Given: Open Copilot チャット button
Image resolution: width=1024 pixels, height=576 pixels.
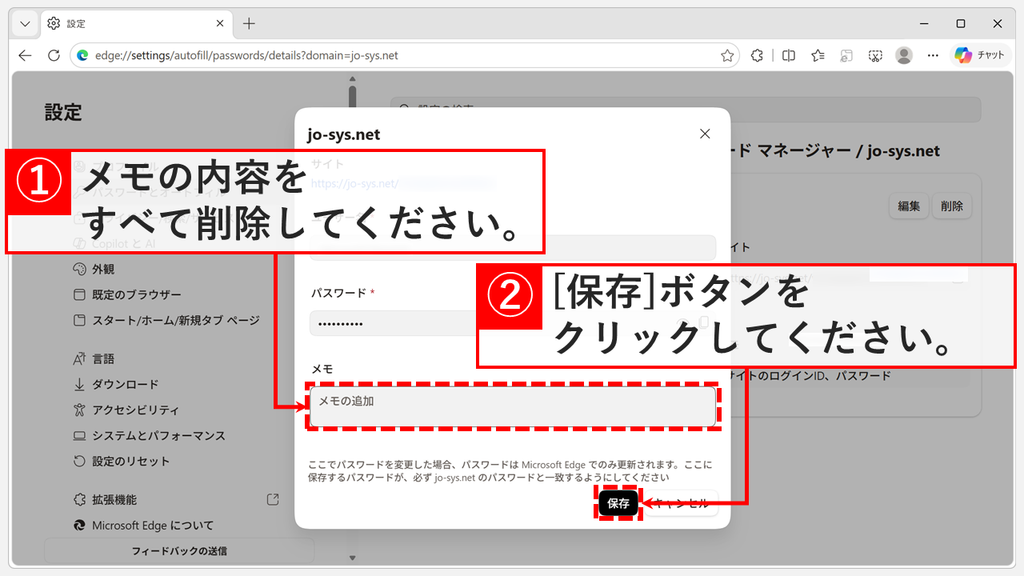Looking at the screenshot, I should 979,56.
